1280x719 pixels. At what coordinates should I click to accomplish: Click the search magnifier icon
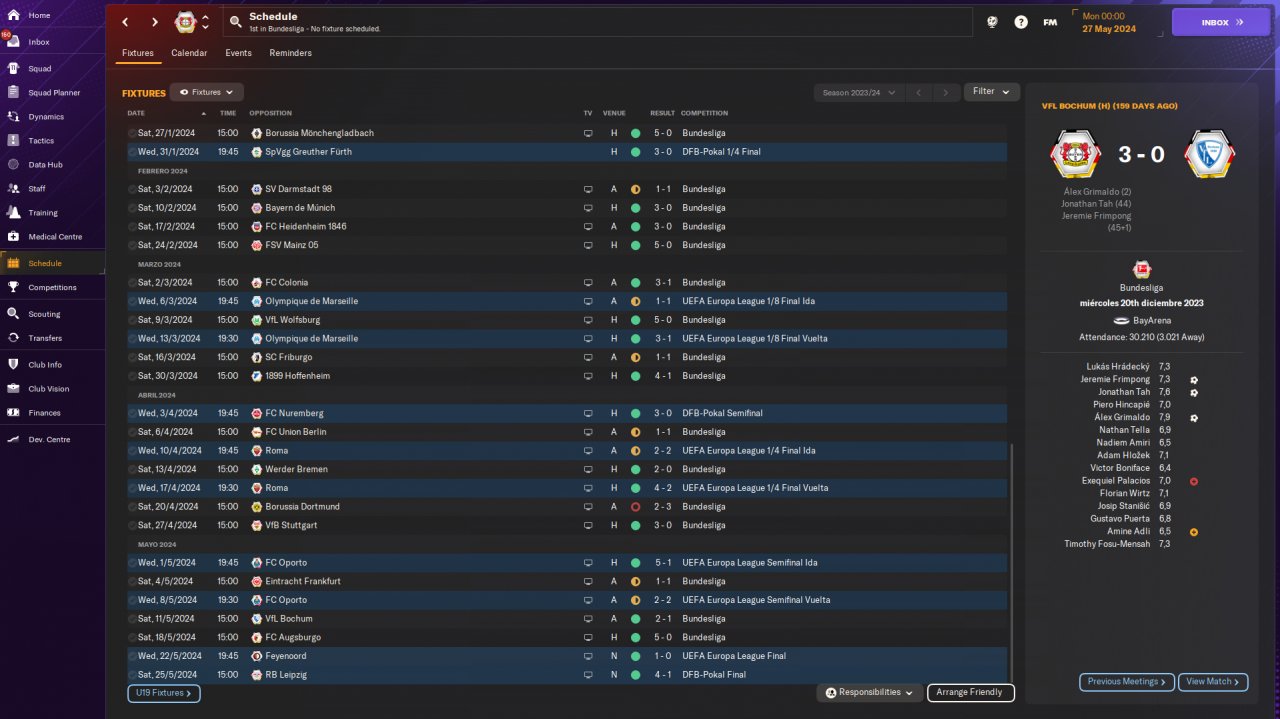click(x=235, y=22)
